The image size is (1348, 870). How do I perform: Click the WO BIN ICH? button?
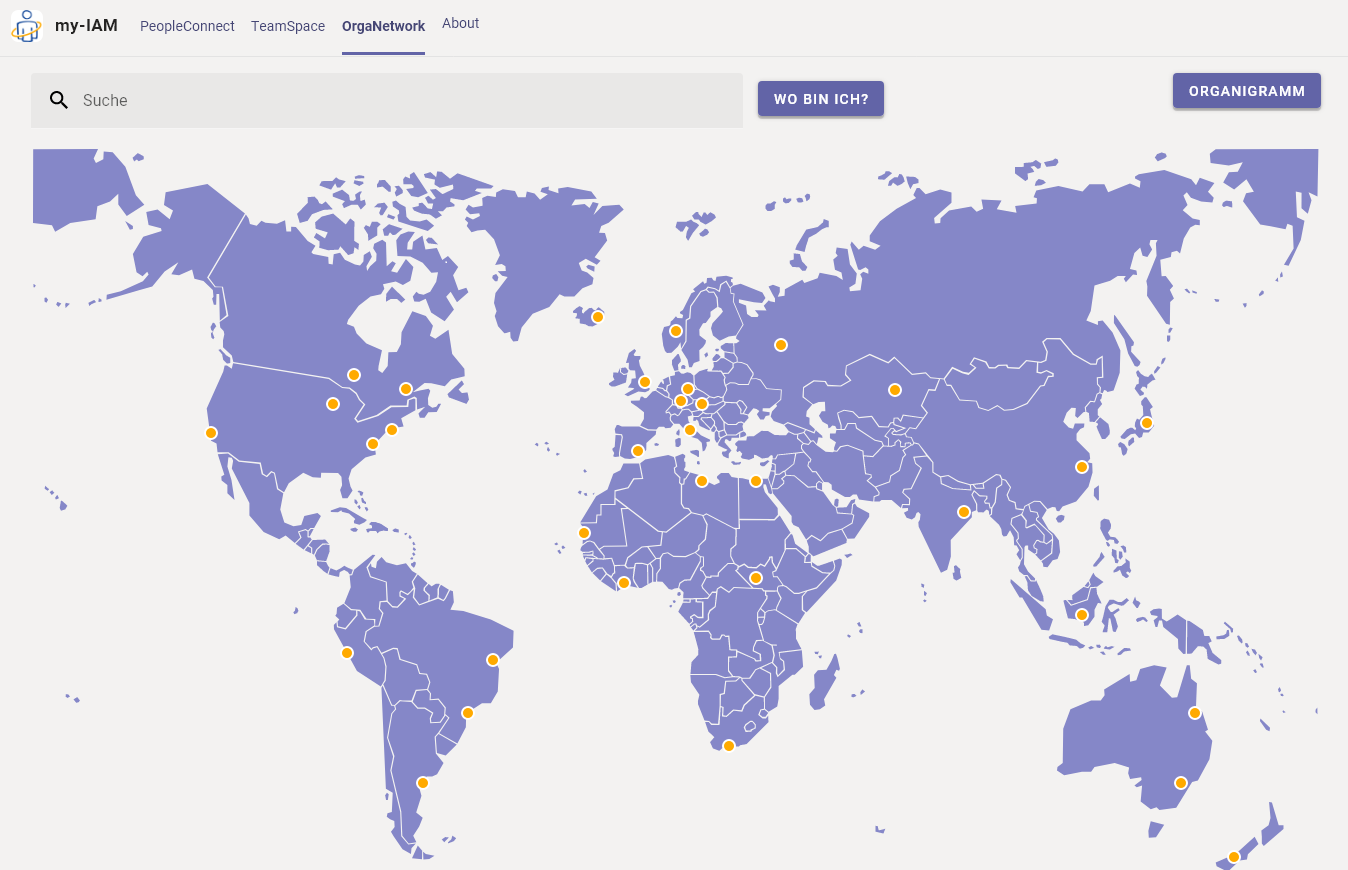click(821, 99)
